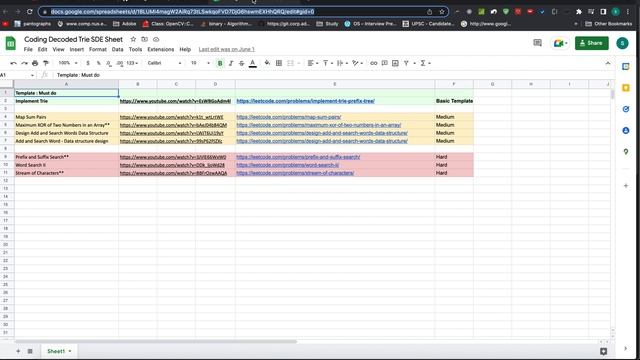Open the Extensions menu
Viewport: 640px width, 360px height.
point(161,49)
